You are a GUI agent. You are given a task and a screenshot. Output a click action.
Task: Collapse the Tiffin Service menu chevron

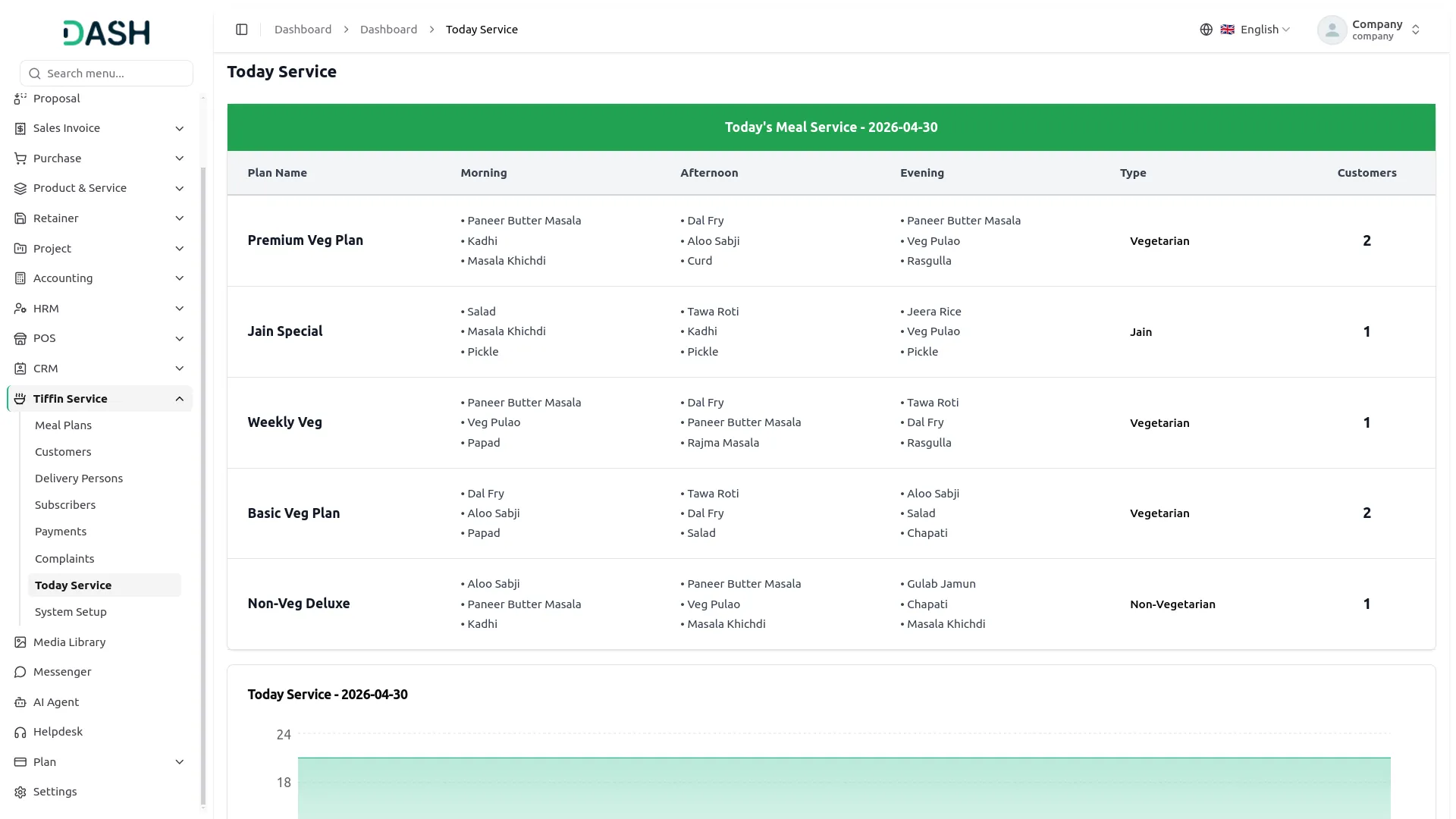(x=180, y=399)
